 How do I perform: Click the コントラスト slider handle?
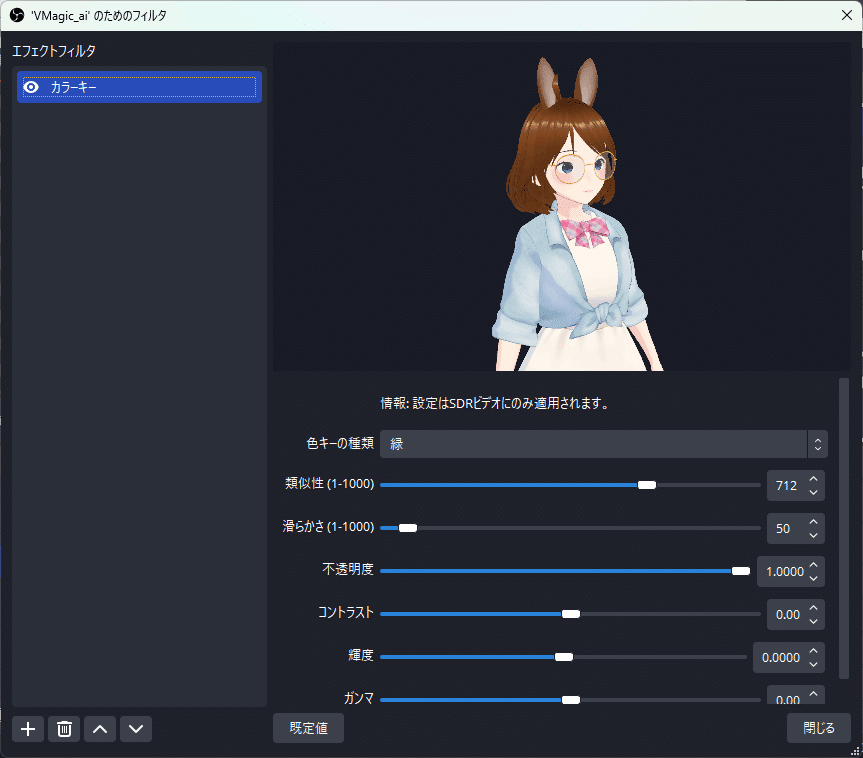571,614
